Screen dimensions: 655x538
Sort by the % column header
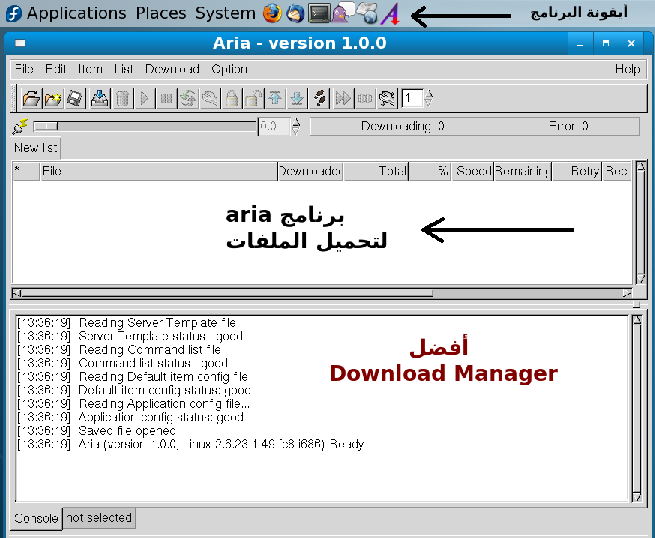click(x=430, y=171)
